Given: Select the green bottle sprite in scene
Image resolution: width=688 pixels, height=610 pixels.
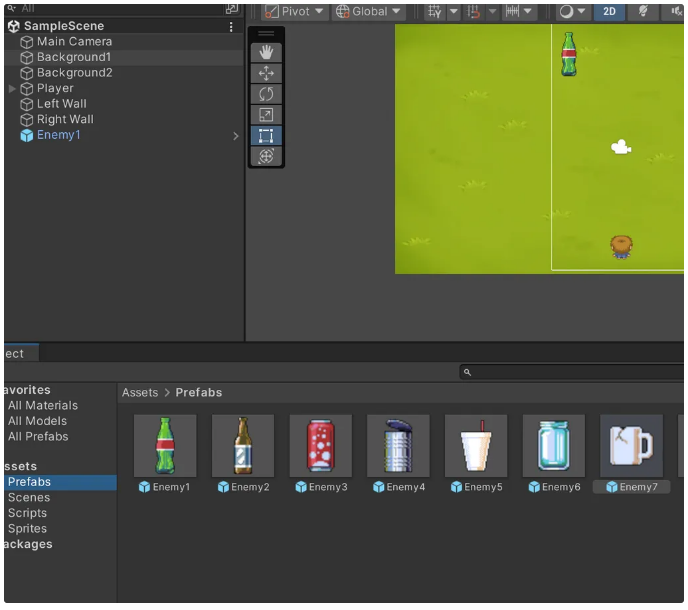Looking at the screenshot, I should click(569, 54).
